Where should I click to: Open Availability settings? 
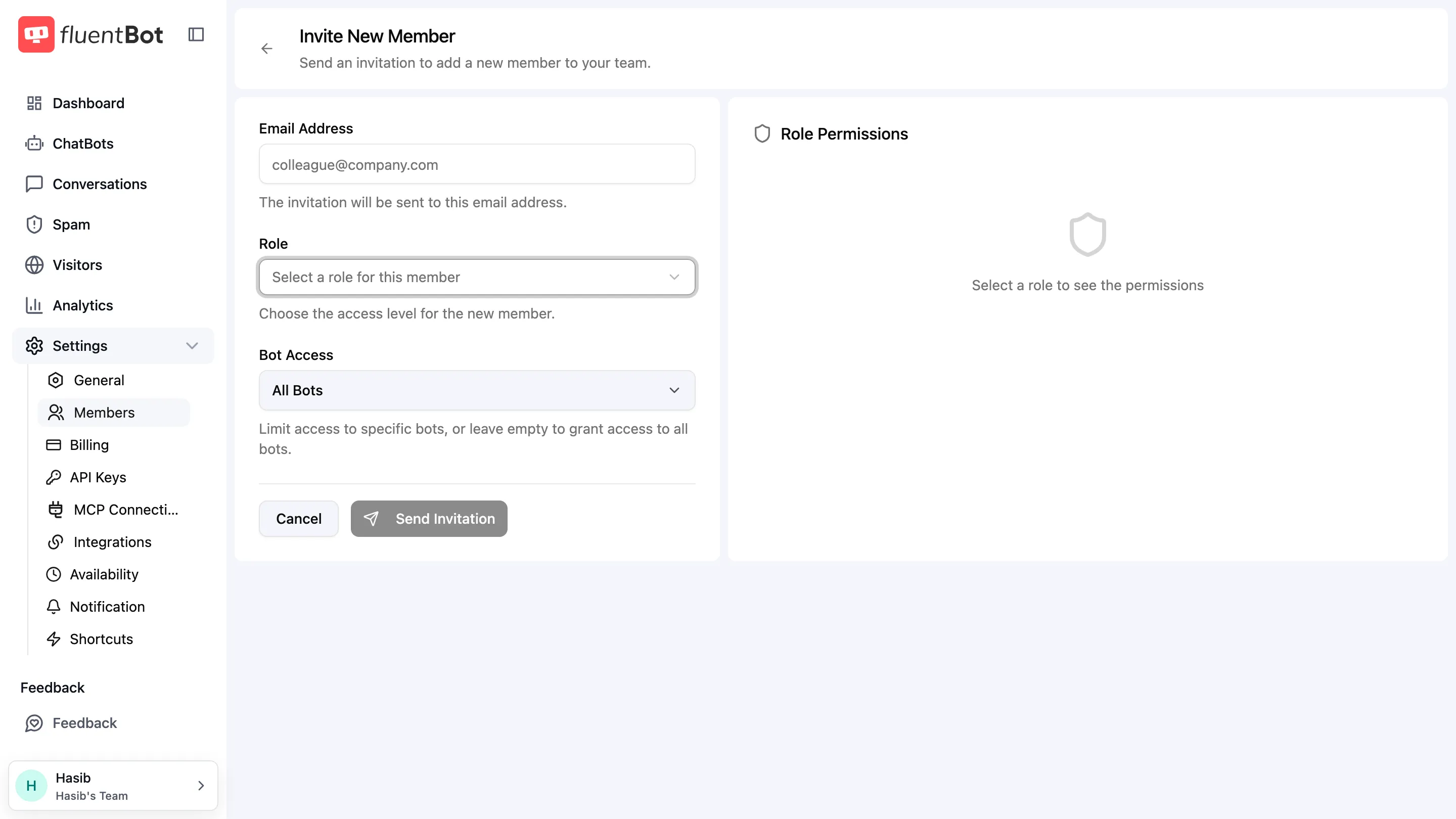point(114,574)
